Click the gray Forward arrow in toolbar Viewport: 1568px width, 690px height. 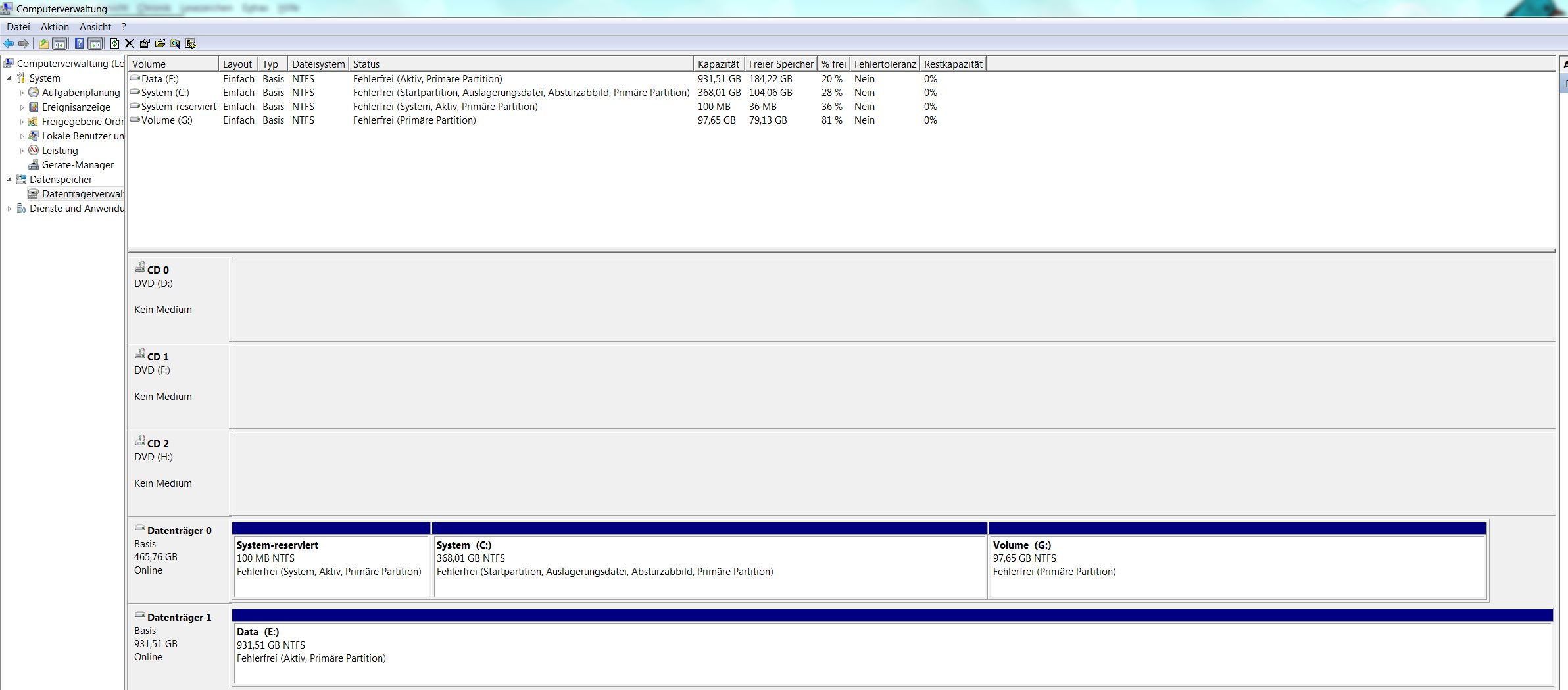pos(24,43)
